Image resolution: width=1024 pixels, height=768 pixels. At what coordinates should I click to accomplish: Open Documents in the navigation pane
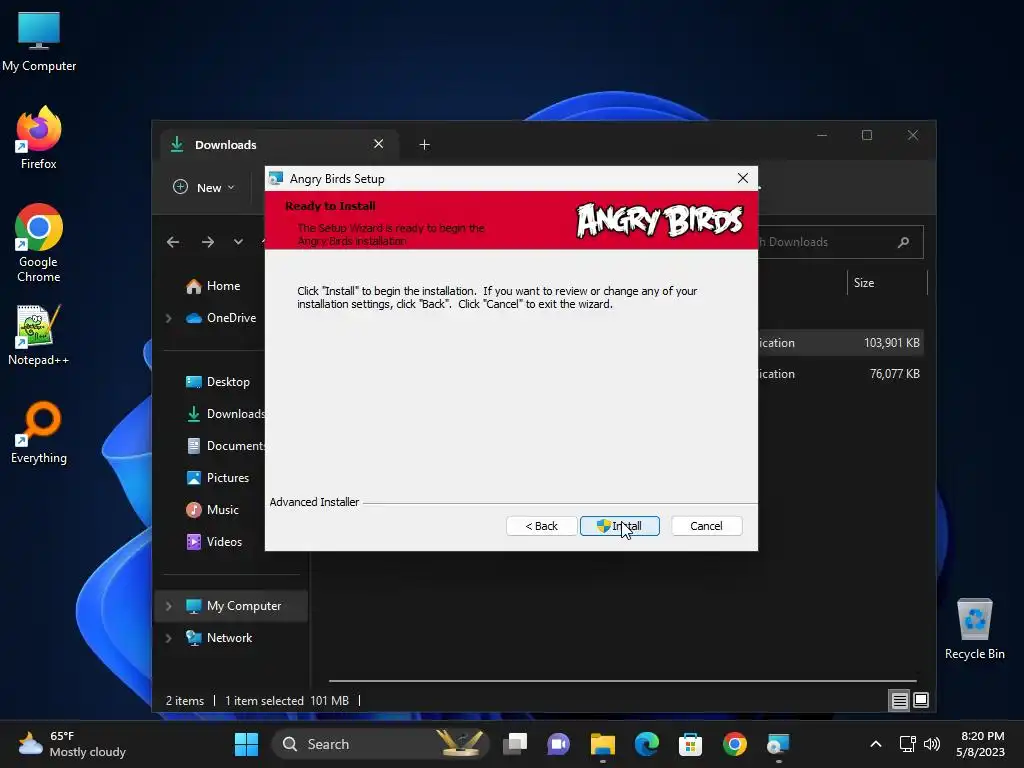pyautogui.click(x=225, y=446)
